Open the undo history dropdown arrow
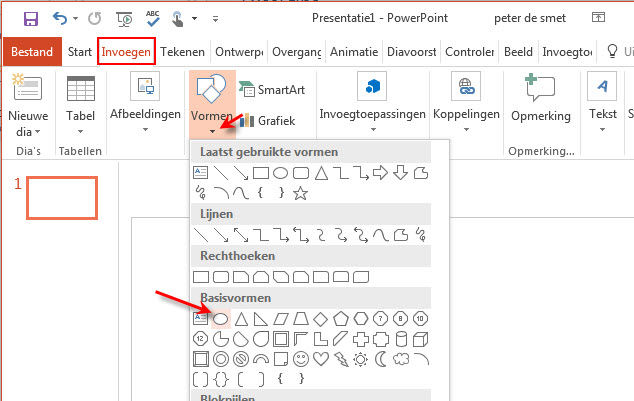The image size is (634, 401). pos(75,19)
